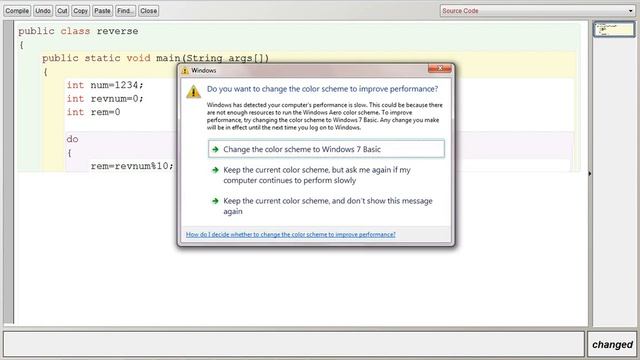This screenshot has height=360, width=640.
Task: Click the Undo button
Action: pyautogui.click(x=43, y=11)
